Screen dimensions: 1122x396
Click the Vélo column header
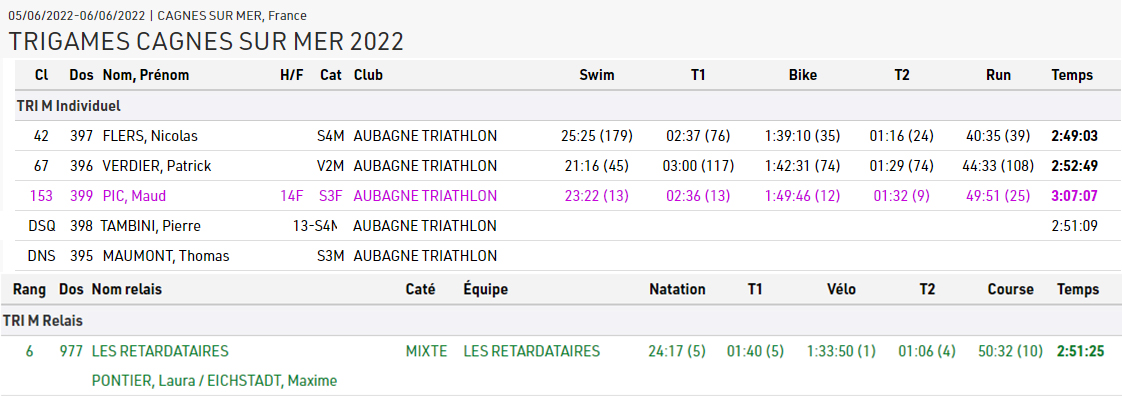tap(841, 289)
